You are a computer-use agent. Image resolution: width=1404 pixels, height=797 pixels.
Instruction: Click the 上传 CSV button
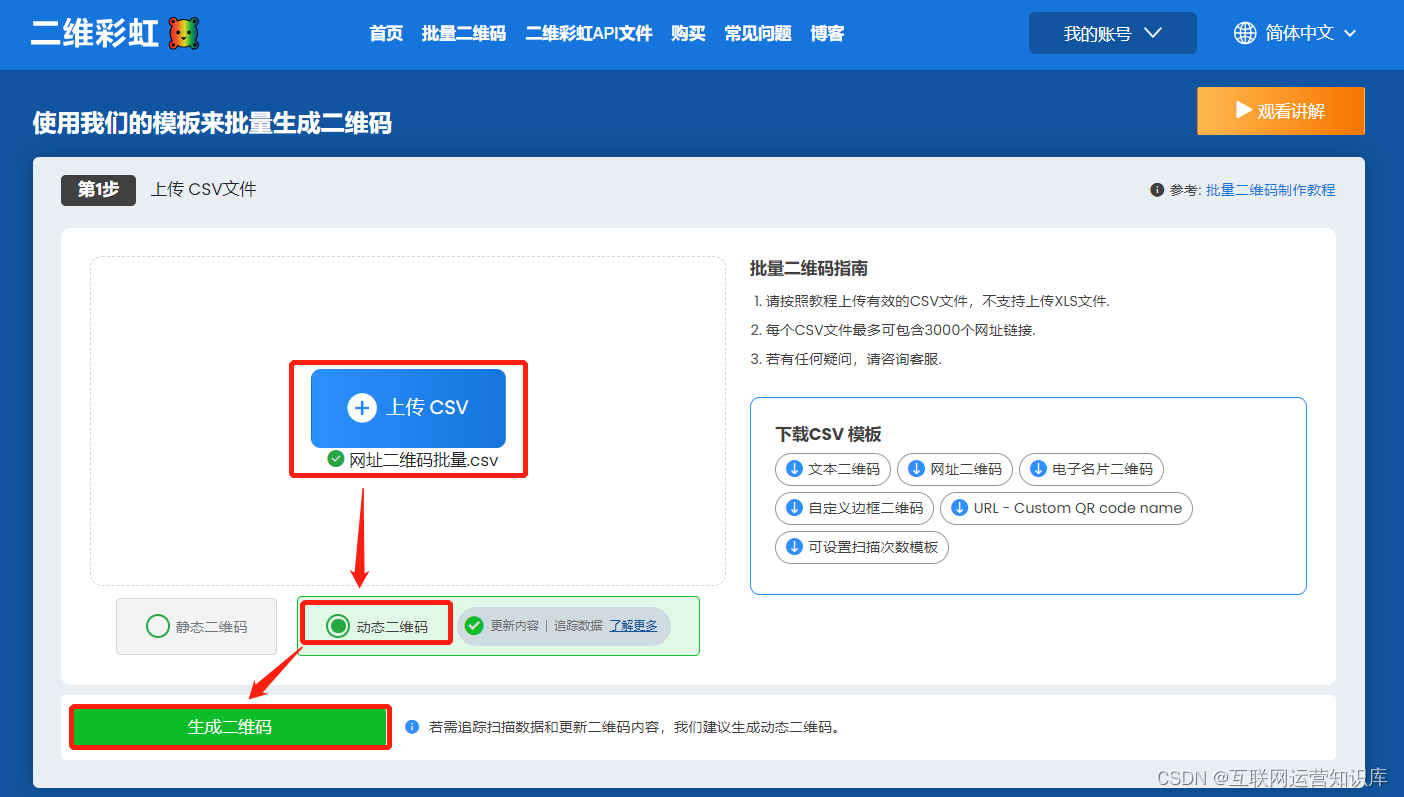coord(408,408)
